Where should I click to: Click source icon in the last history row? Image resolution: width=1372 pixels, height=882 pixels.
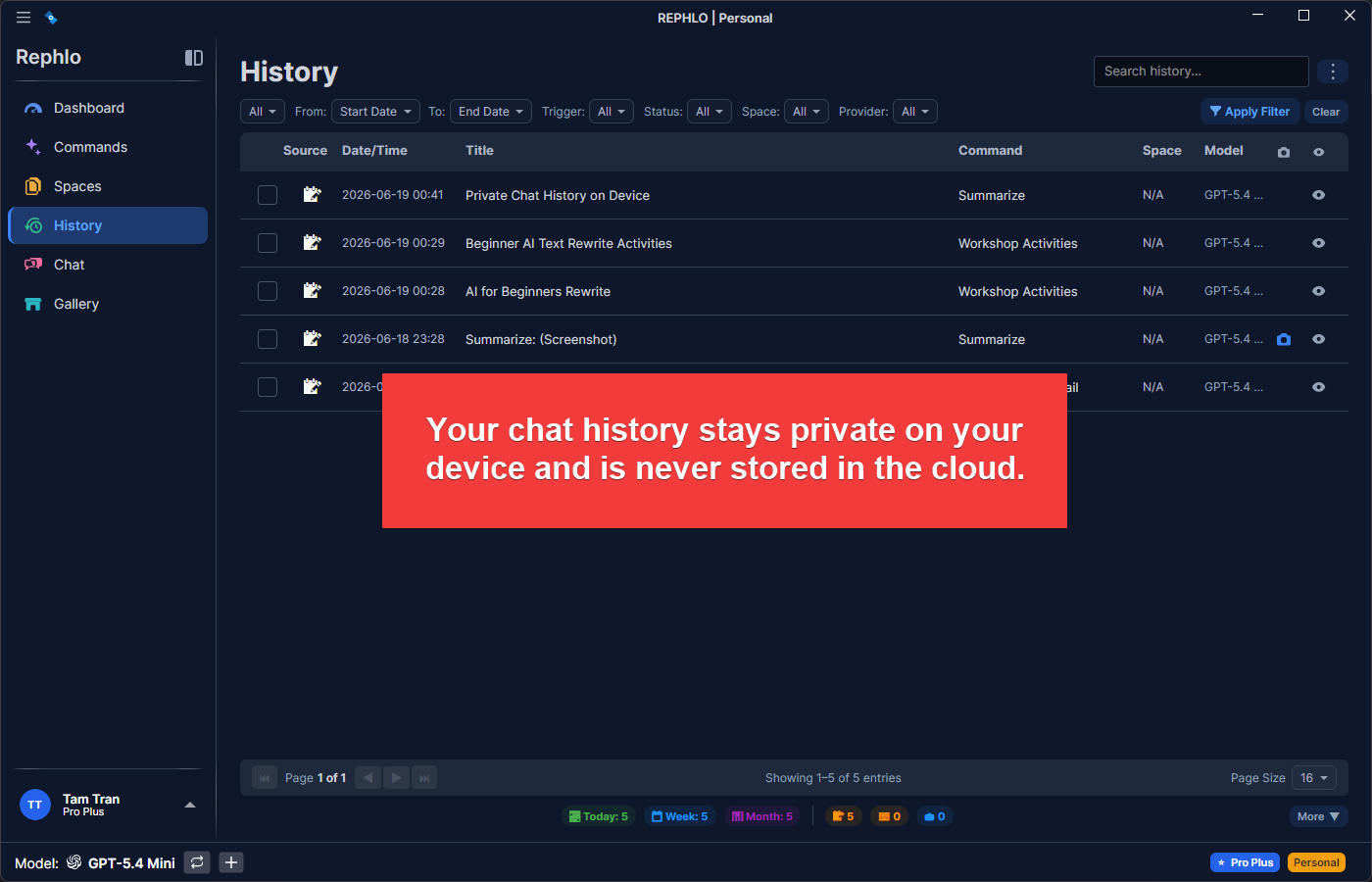pos(312,386)
